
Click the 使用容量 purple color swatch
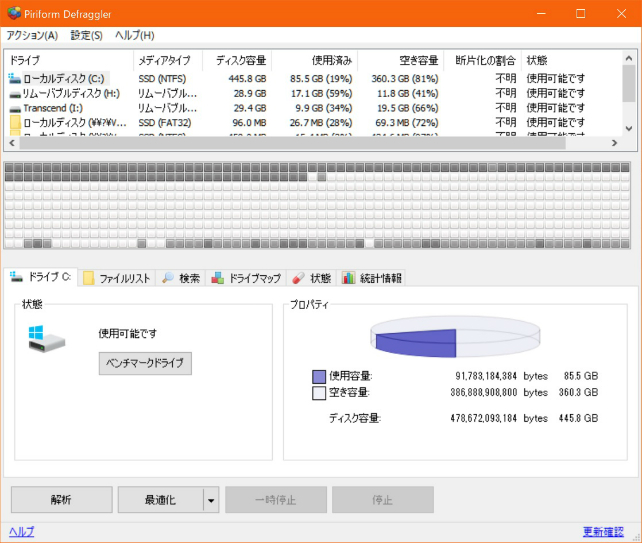pyautogui.click(x=319, y=376)
